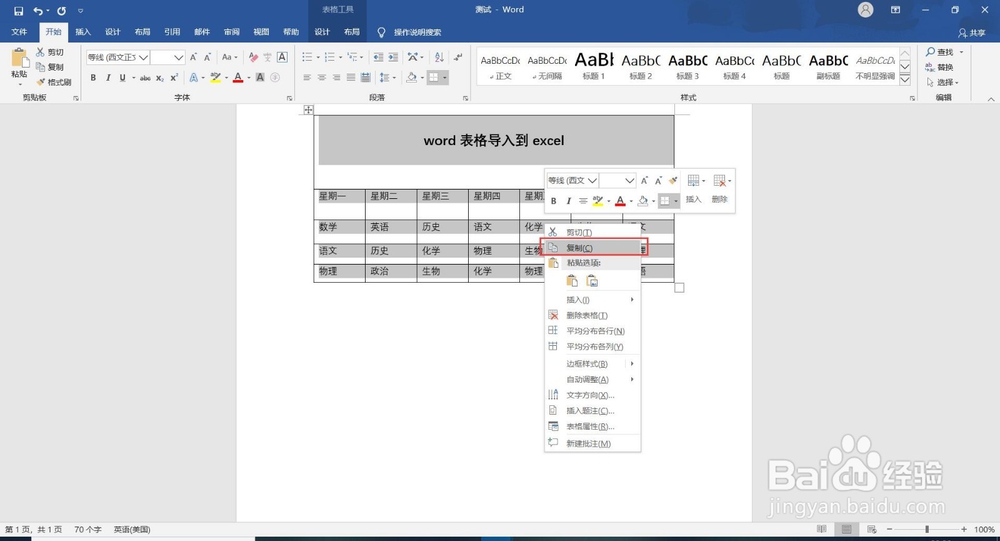Clear all formatting with the ribbon eraser icon
The width and height of the screenshot is (1000, 541).
253,57
